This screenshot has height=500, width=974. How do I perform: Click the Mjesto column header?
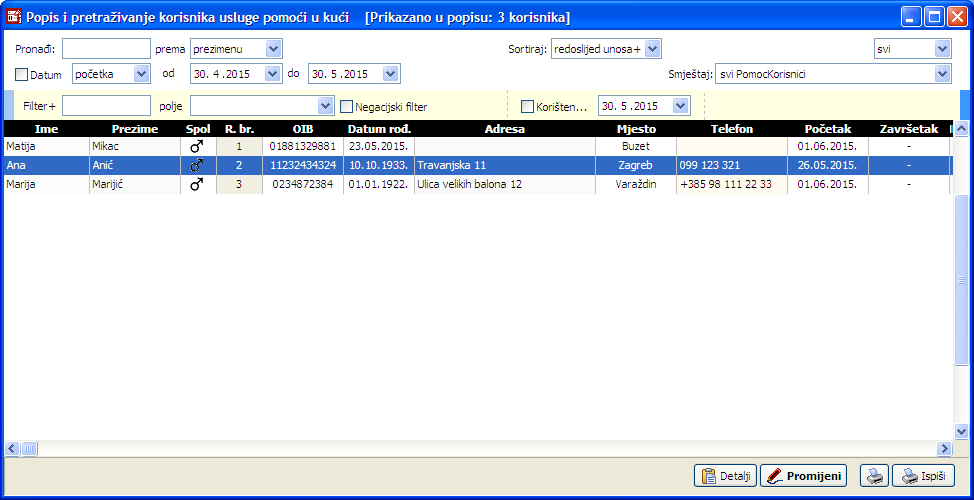pos(635,129)
